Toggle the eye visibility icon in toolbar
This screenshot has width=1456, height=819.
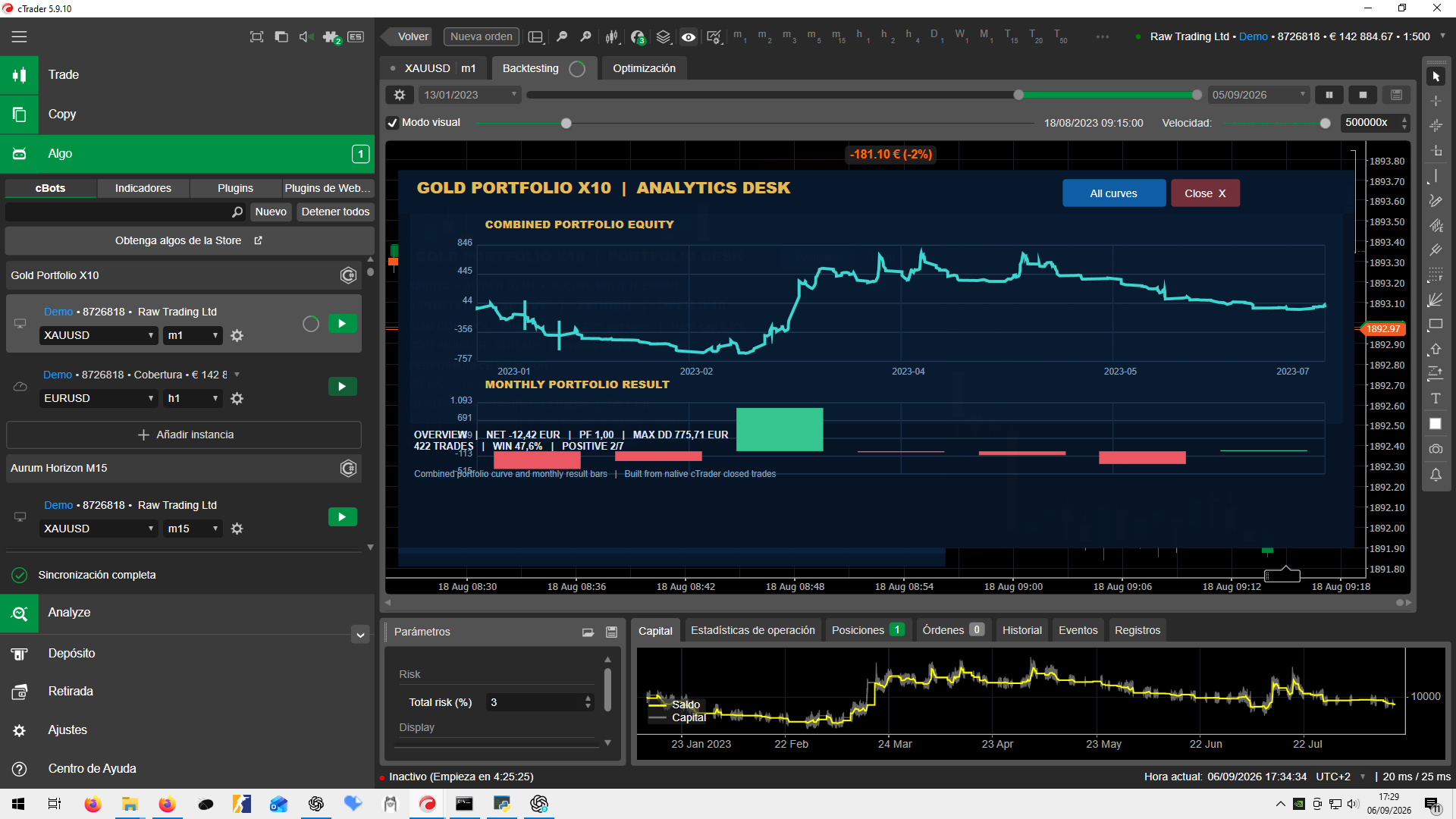(689, 36)
